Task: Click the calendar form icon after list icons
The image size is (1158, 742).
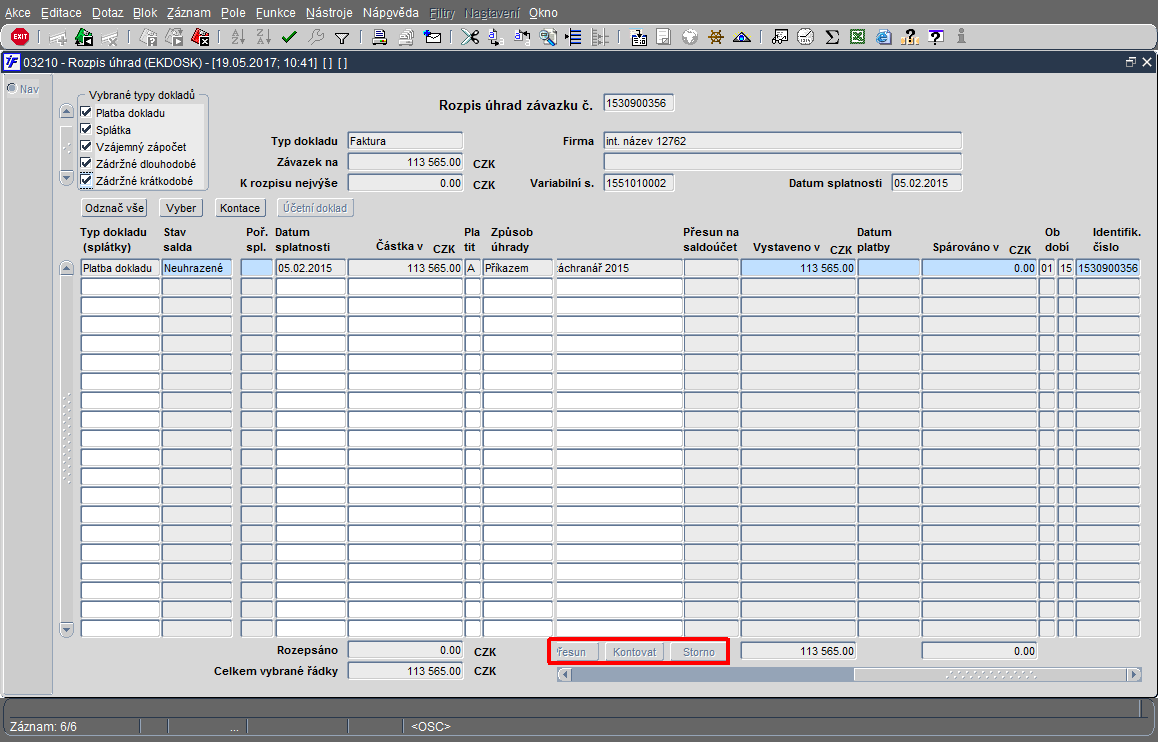Action: (x=638, y=37)
